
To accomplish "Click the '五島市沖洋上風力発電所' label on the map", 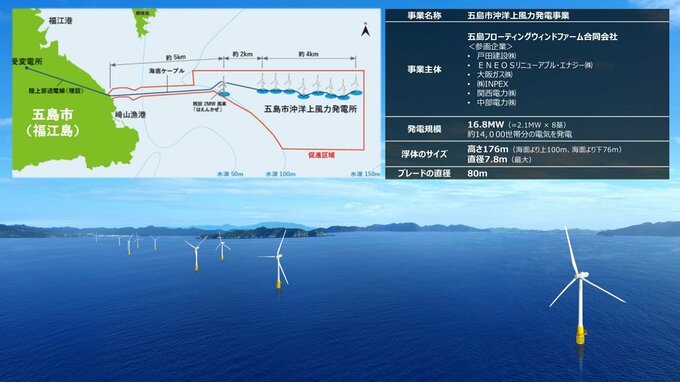I will [310, 109].
